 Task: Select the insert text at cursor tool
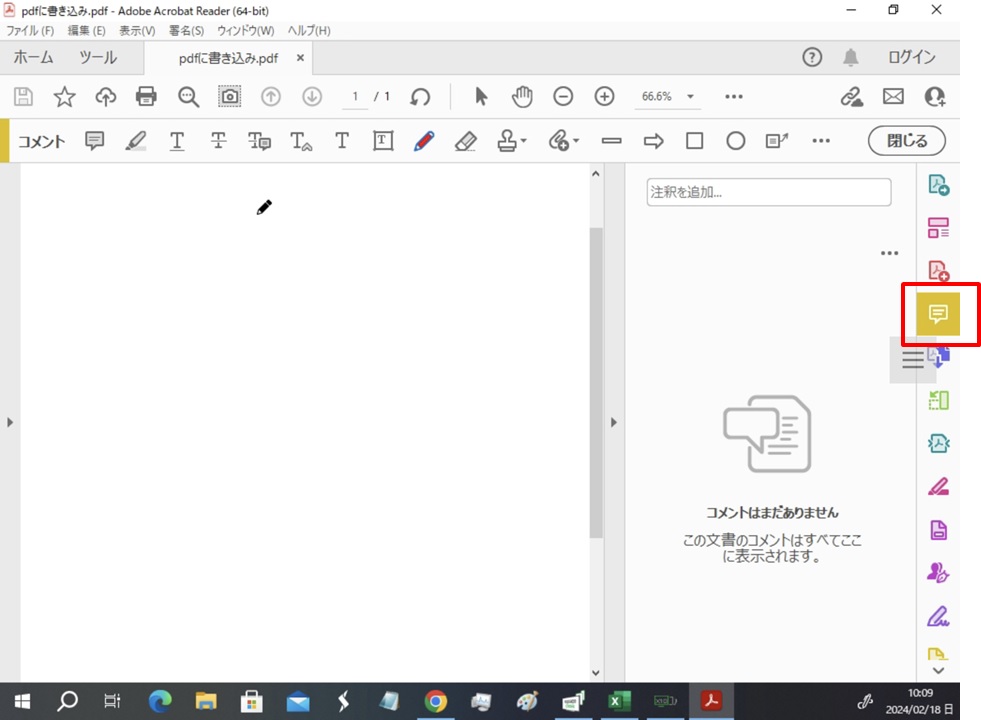pyautogui.click(x=301, y=141)
